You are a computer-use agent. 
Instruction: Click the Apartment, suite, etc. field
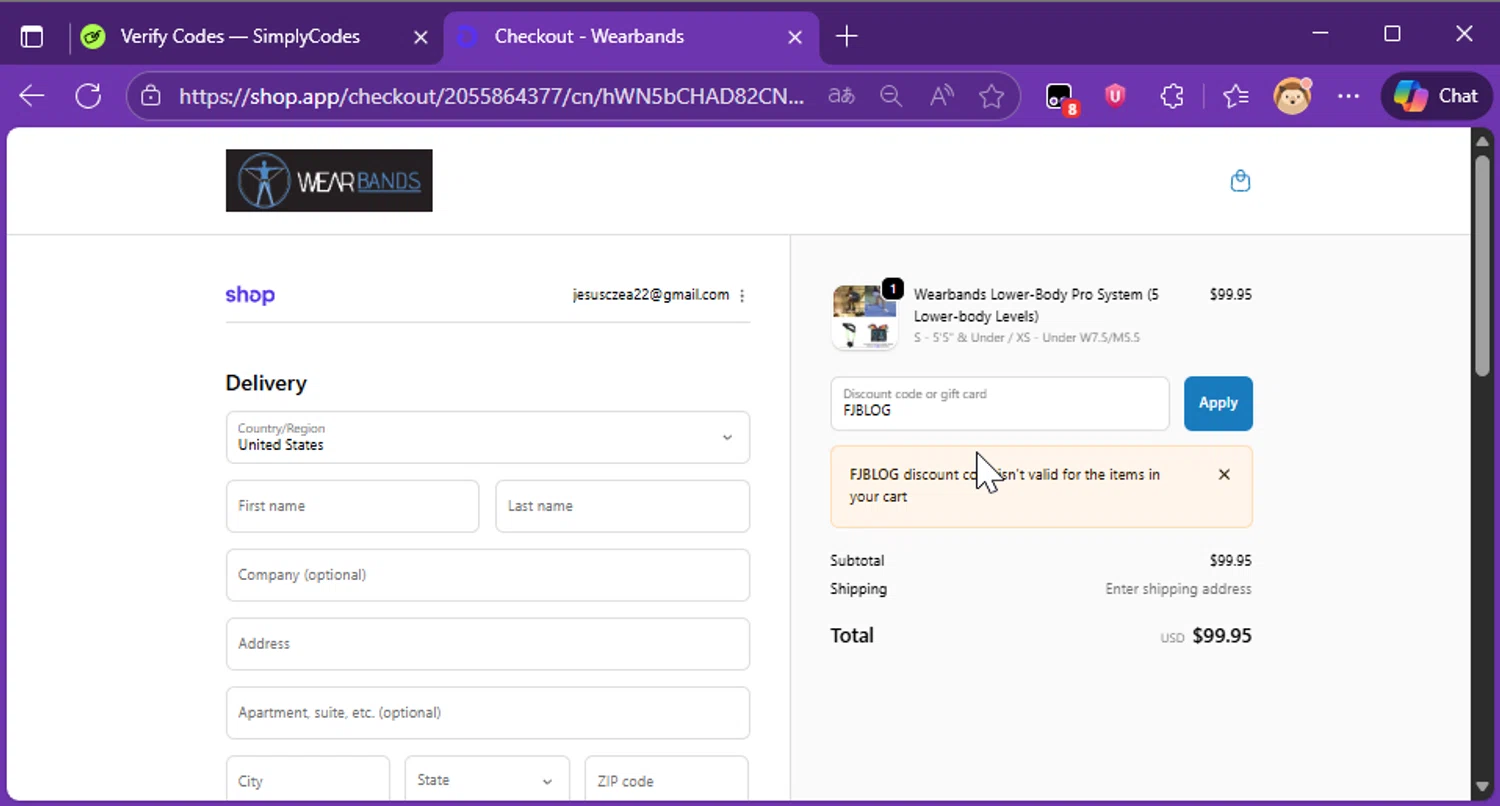coord(488,713)
